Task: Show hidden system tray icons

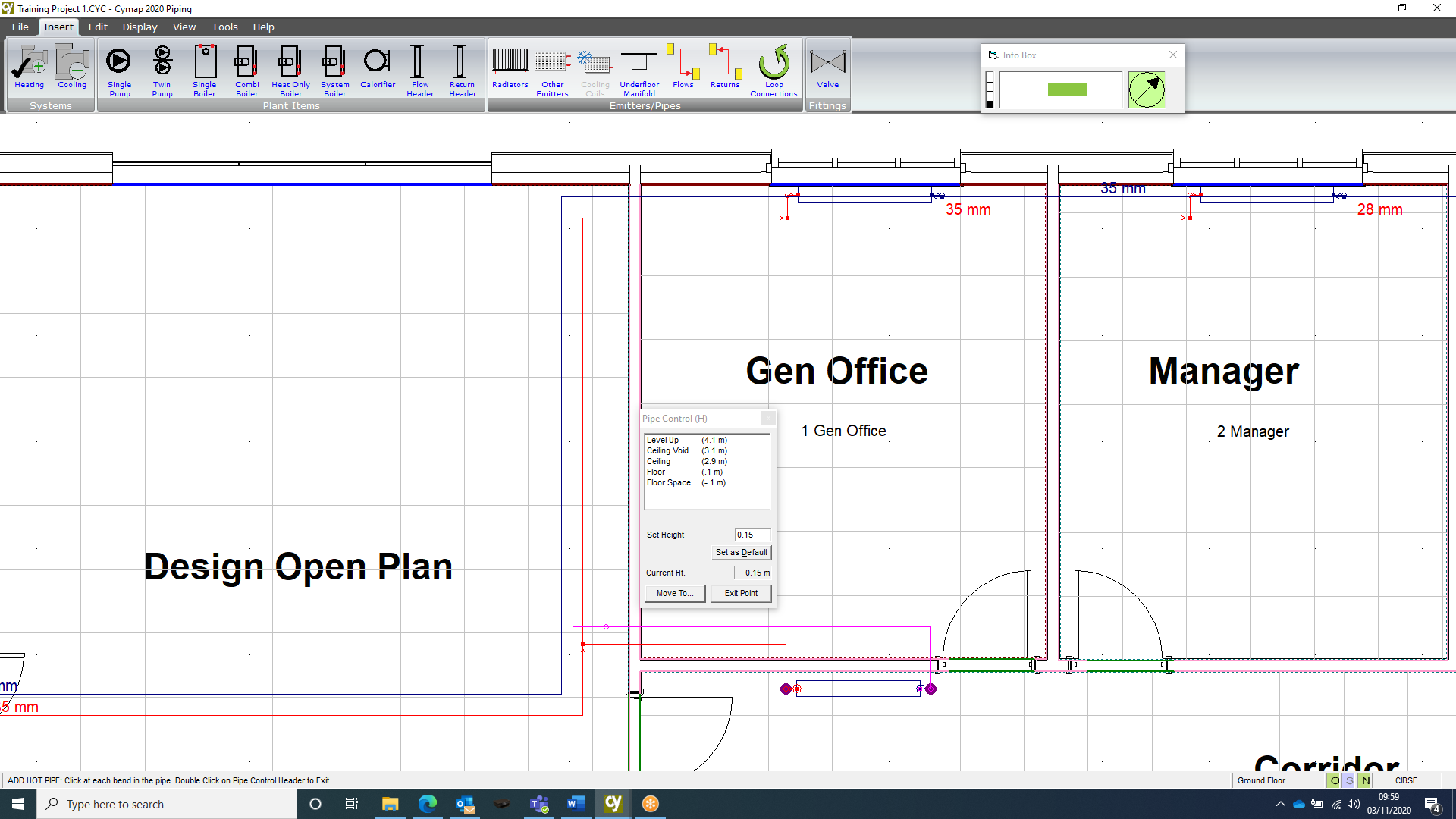Action: [1281, 804]
